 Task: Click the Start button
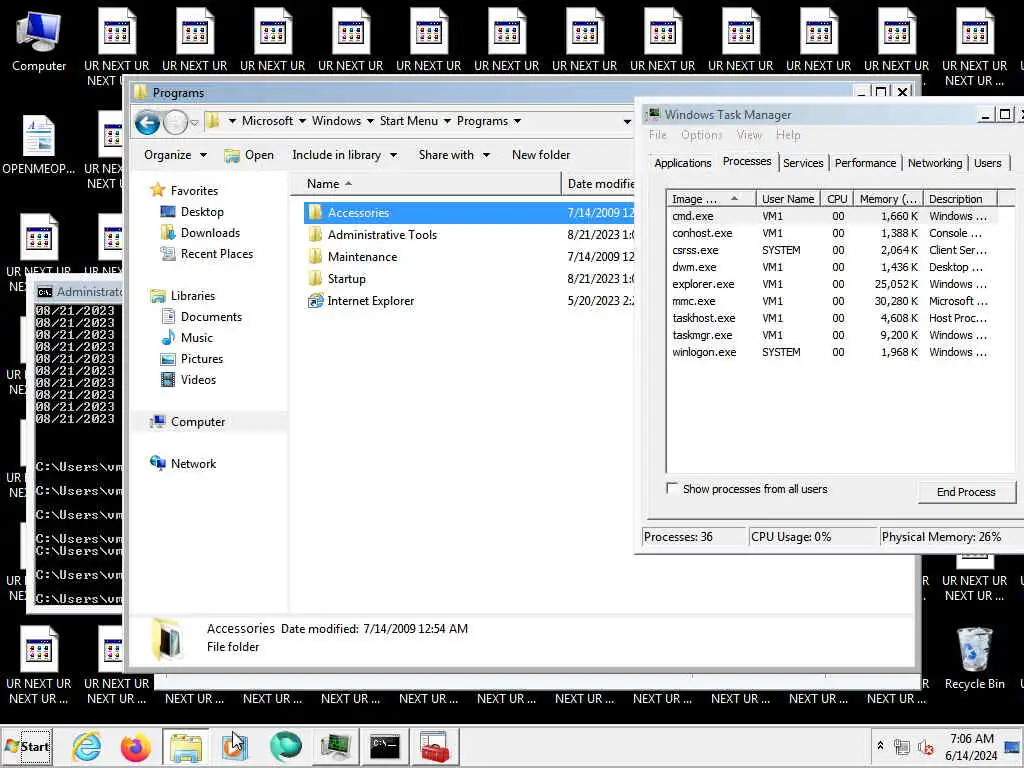pyautogui.click(x=27, y=746)
